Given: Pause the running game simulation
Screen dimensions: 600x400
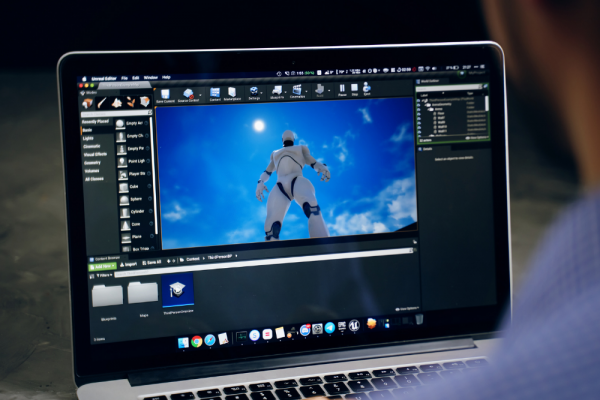Looking at the screenshot, I should [x=342, y=90].
